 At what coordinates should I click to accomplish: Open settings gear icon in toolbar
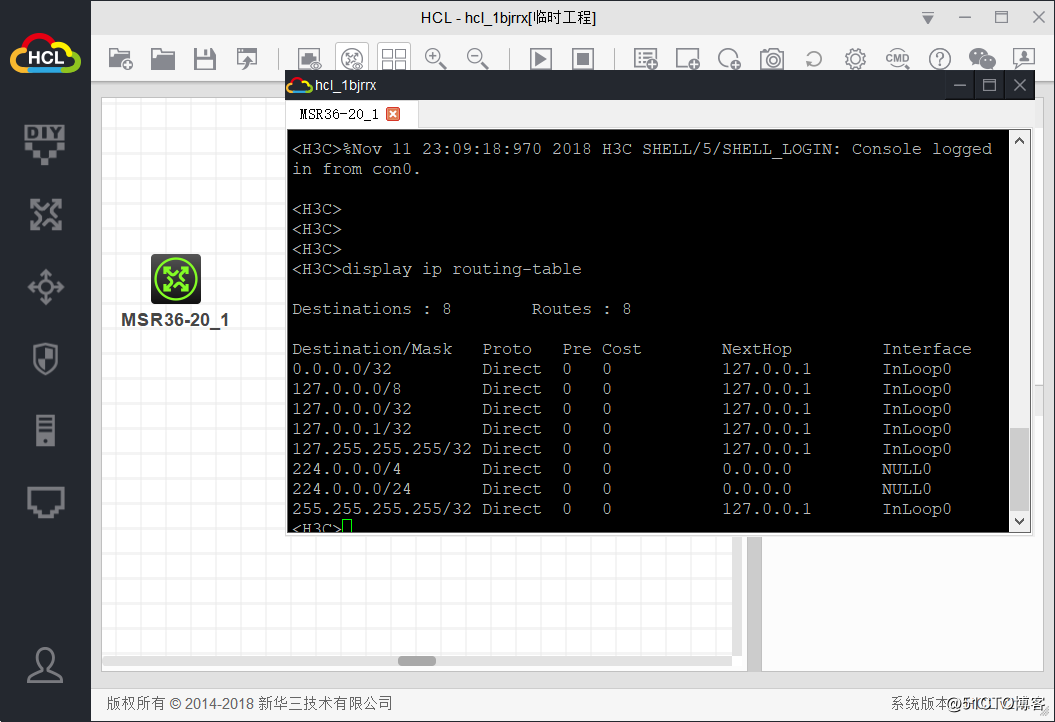pos(855,59)
